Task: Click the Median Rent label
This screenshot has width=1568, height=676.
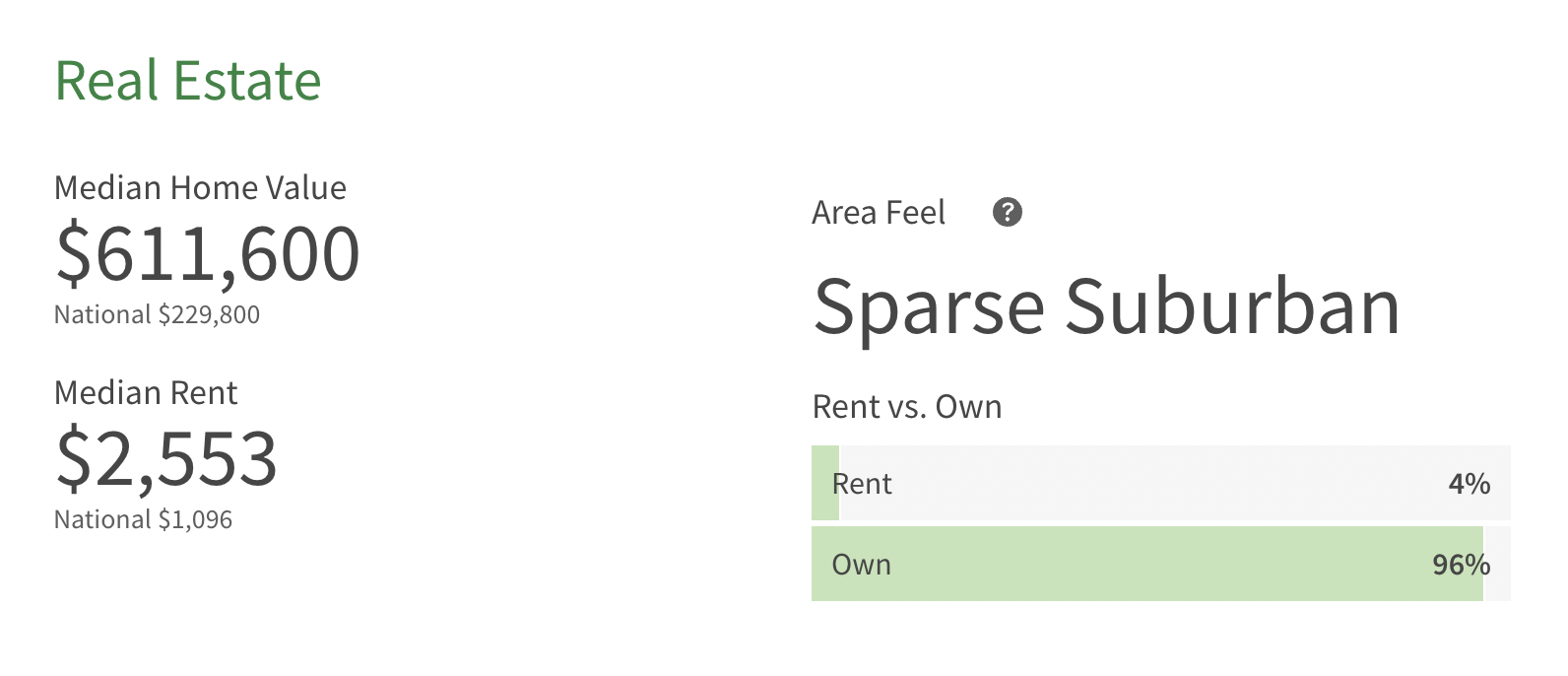Action: 146,392
